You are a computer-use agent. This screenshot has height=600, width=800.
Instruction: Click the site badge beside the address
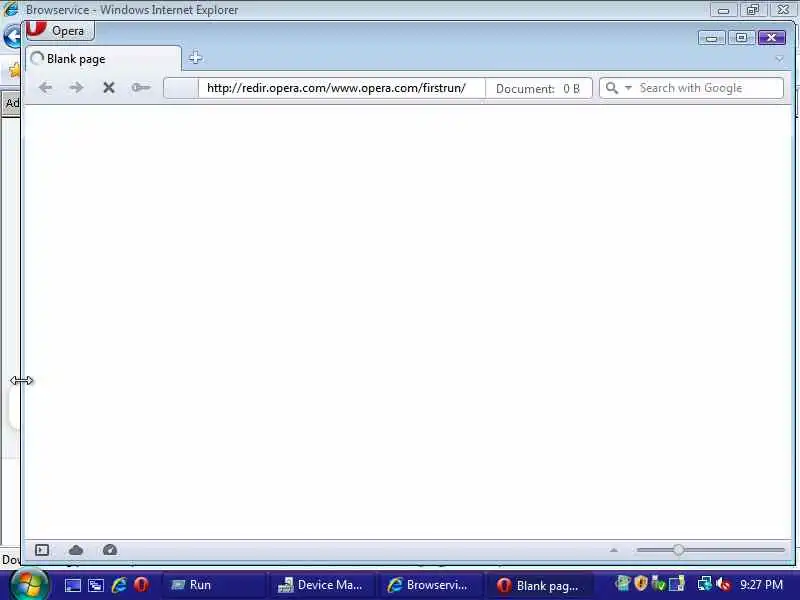[181, 88]
